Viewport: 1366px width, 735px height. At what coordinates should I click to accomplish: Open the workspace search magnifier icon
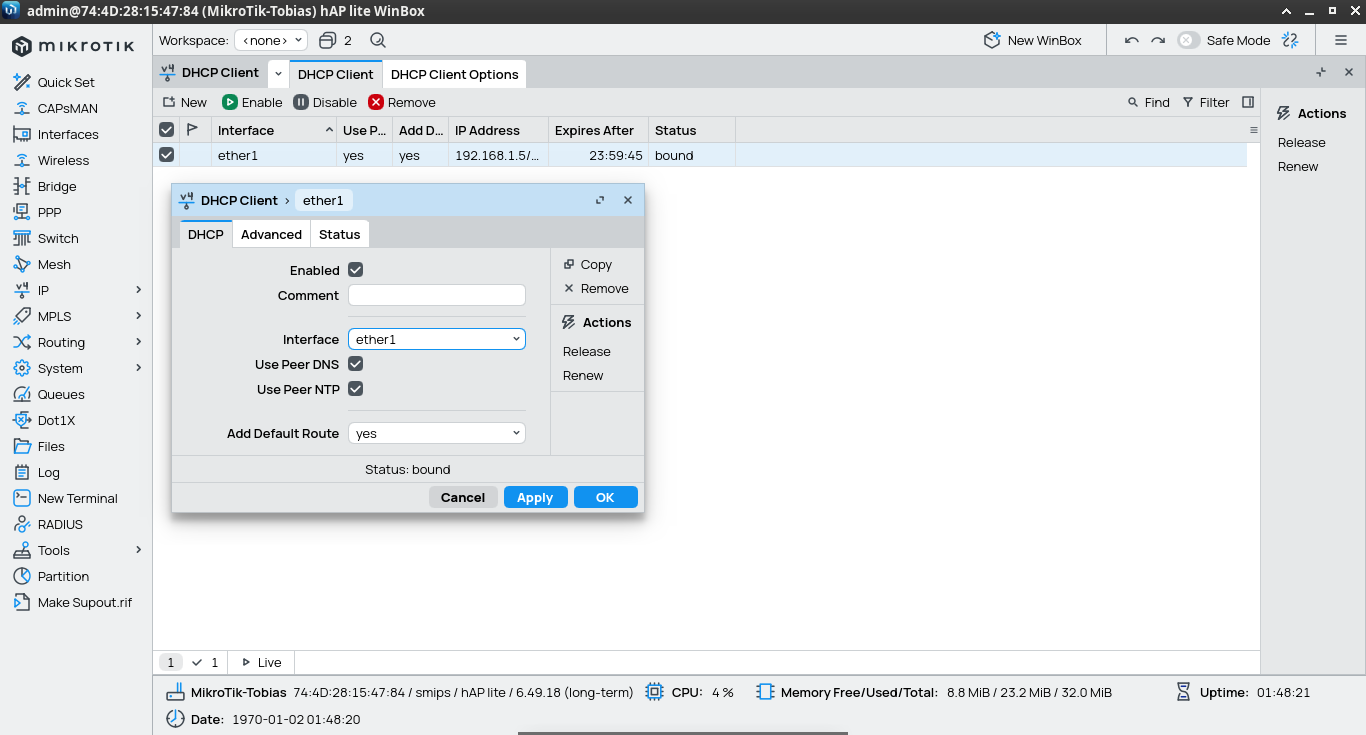tap(378, 40)
